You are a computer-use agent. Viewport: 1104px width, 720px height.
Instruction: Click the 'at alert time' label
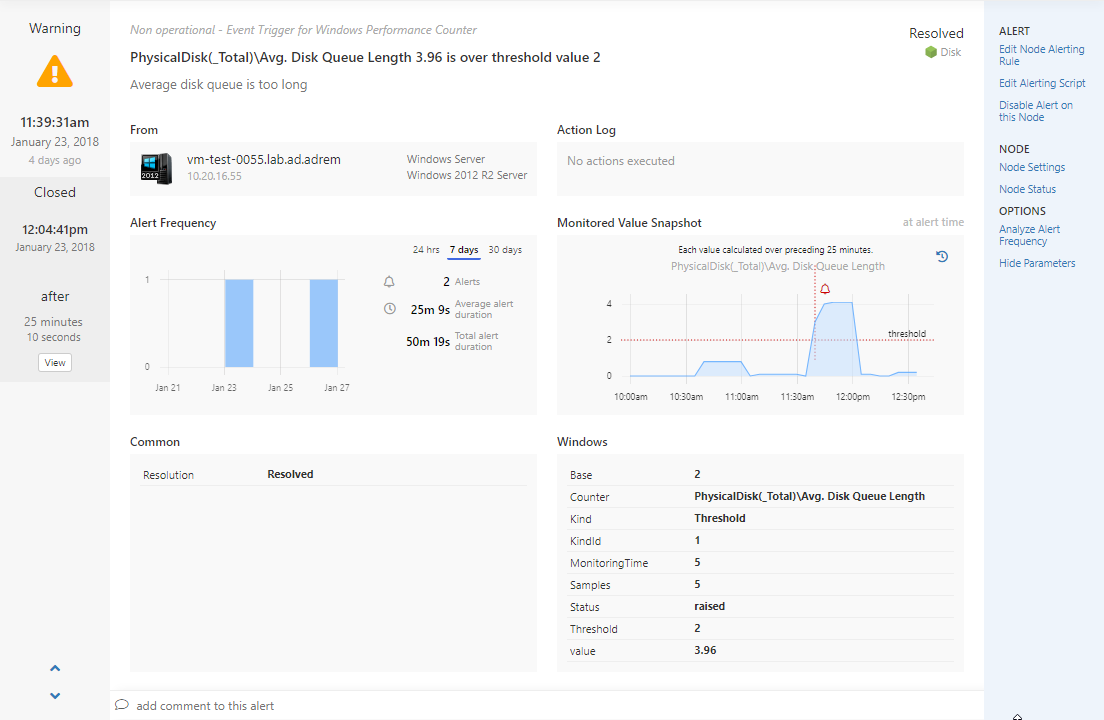(x=933, y=222)
